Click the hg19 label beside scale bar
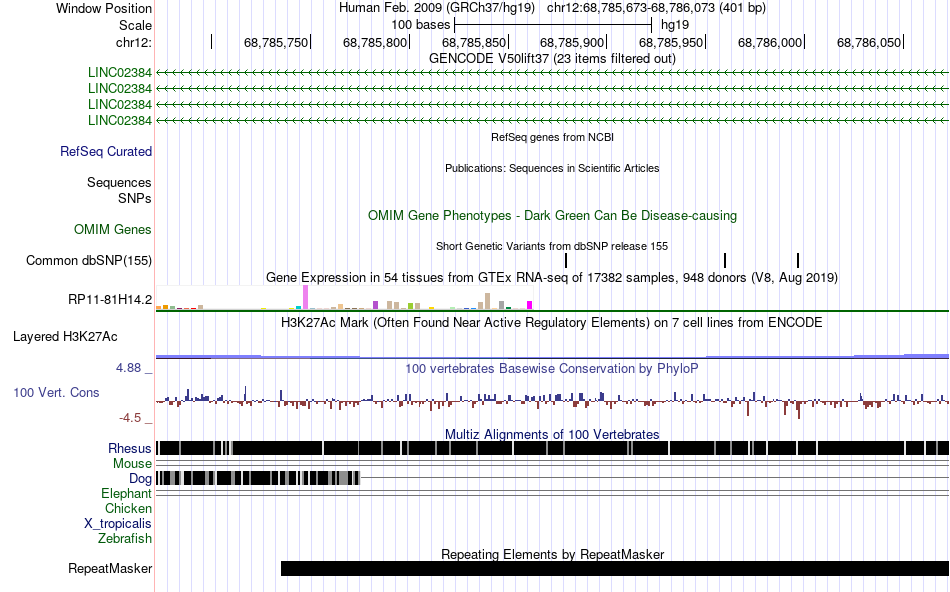Image resolution: width=950 pixels, height=592 pixels. [x=675, y=25]
